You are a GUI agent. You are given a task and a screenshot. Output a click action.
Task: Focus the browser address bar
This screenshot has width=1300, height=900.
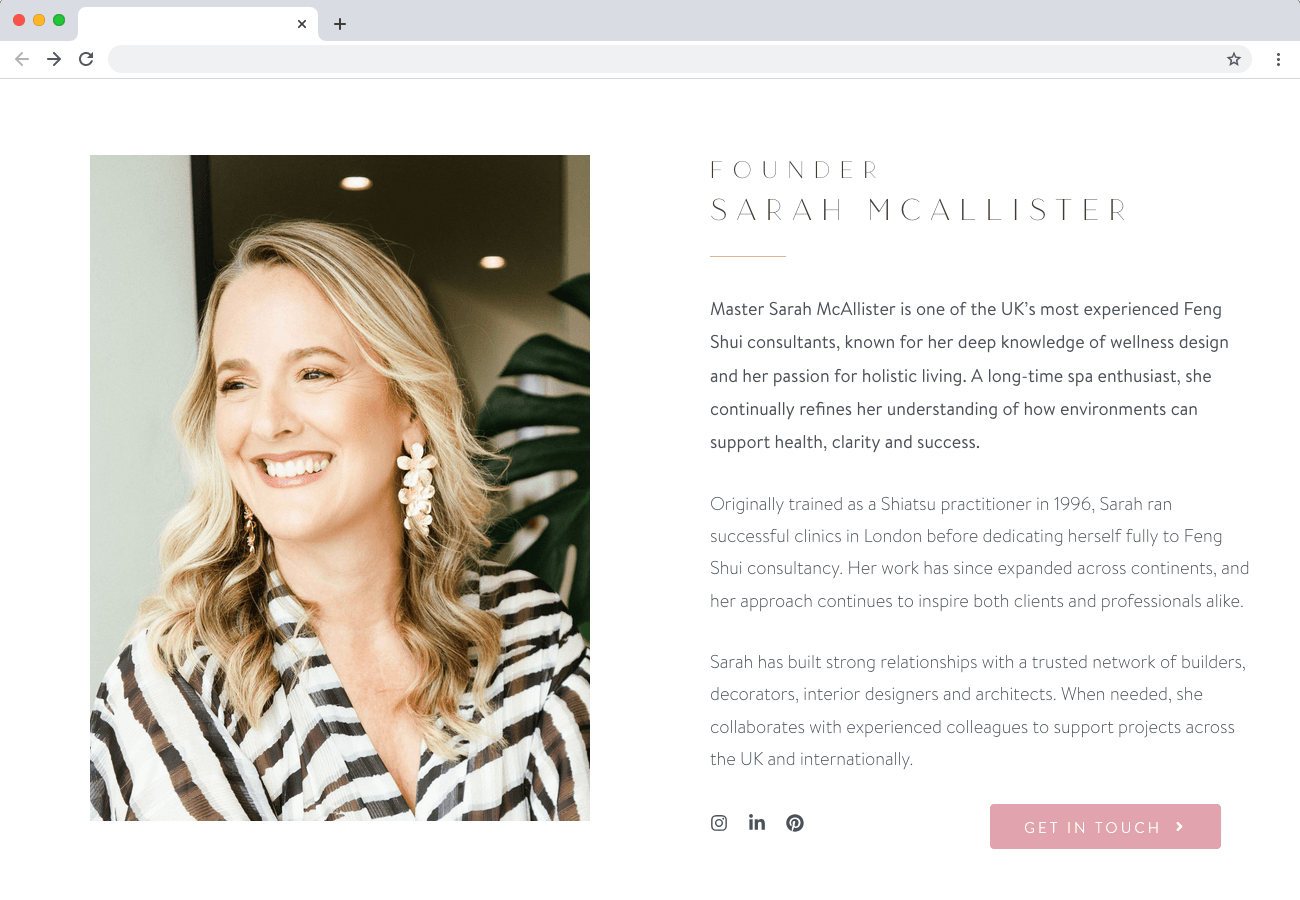665,59
